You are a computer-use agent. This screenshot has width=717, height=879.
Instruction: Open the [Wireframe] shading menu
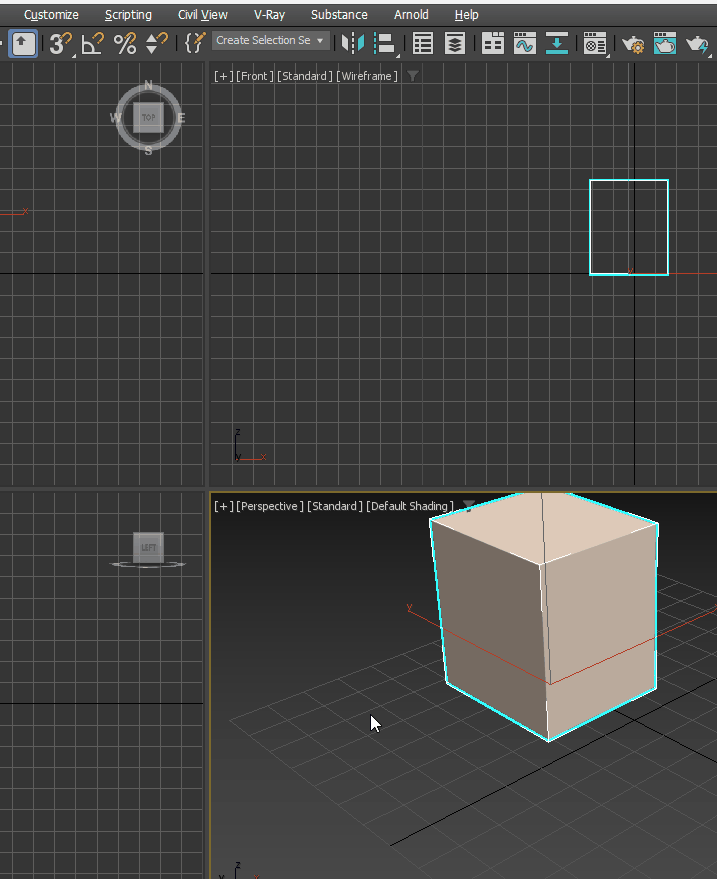(367, 76)
